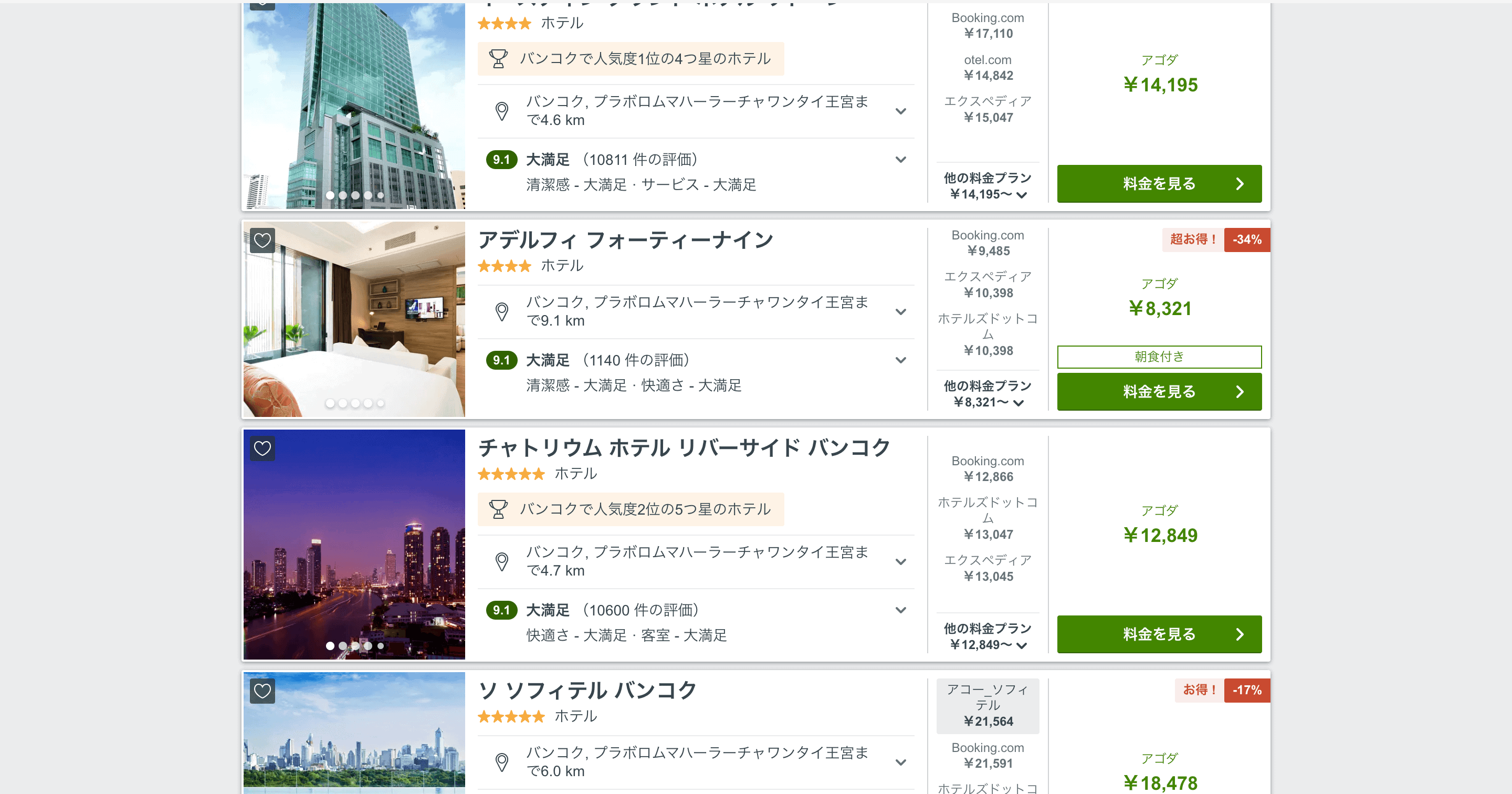Toggle the heart favorite on チャトリウム ホテル
The image size is (1512, 794).
pyautogui.click(x=262, y=448)
